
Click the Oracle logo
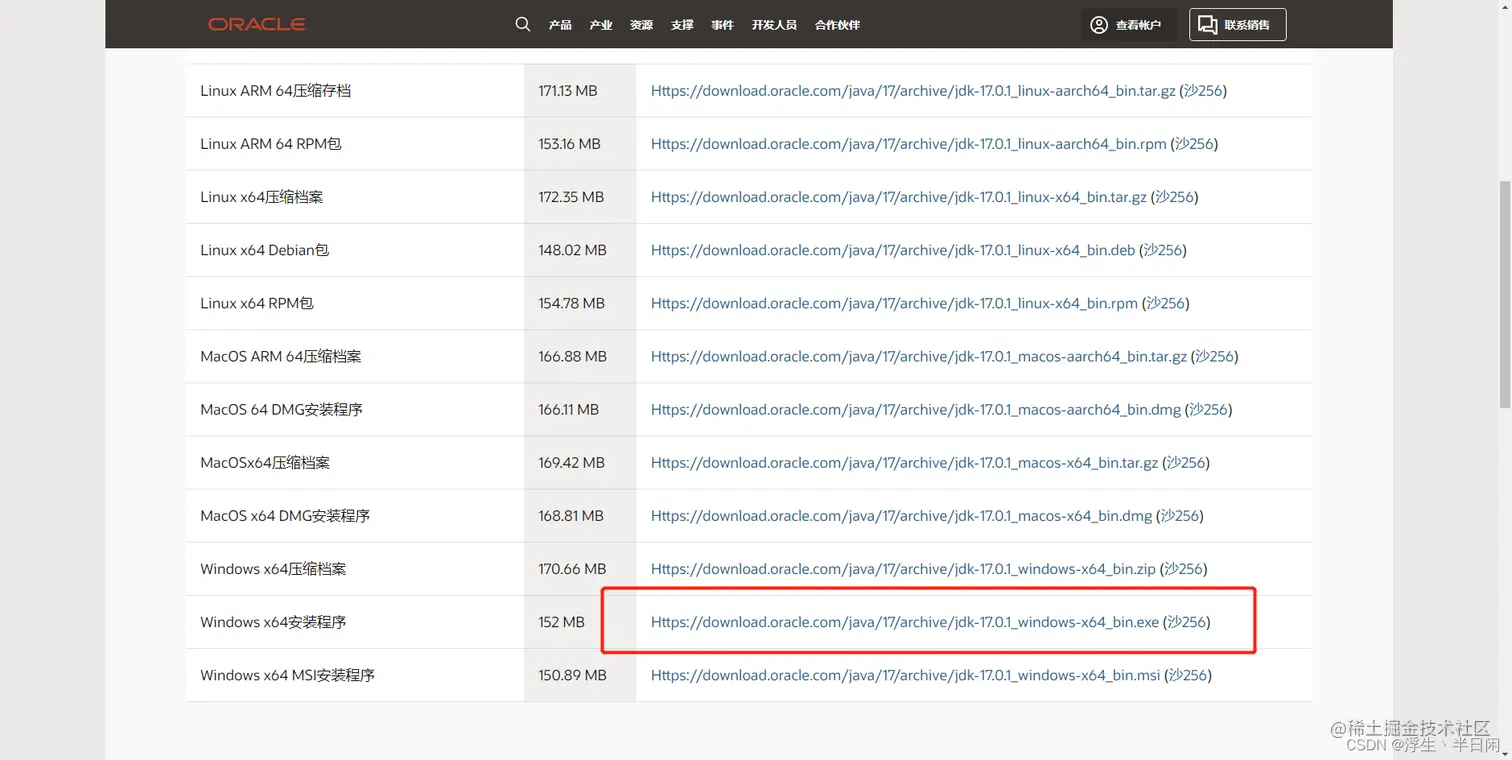[x=257, y=25]
